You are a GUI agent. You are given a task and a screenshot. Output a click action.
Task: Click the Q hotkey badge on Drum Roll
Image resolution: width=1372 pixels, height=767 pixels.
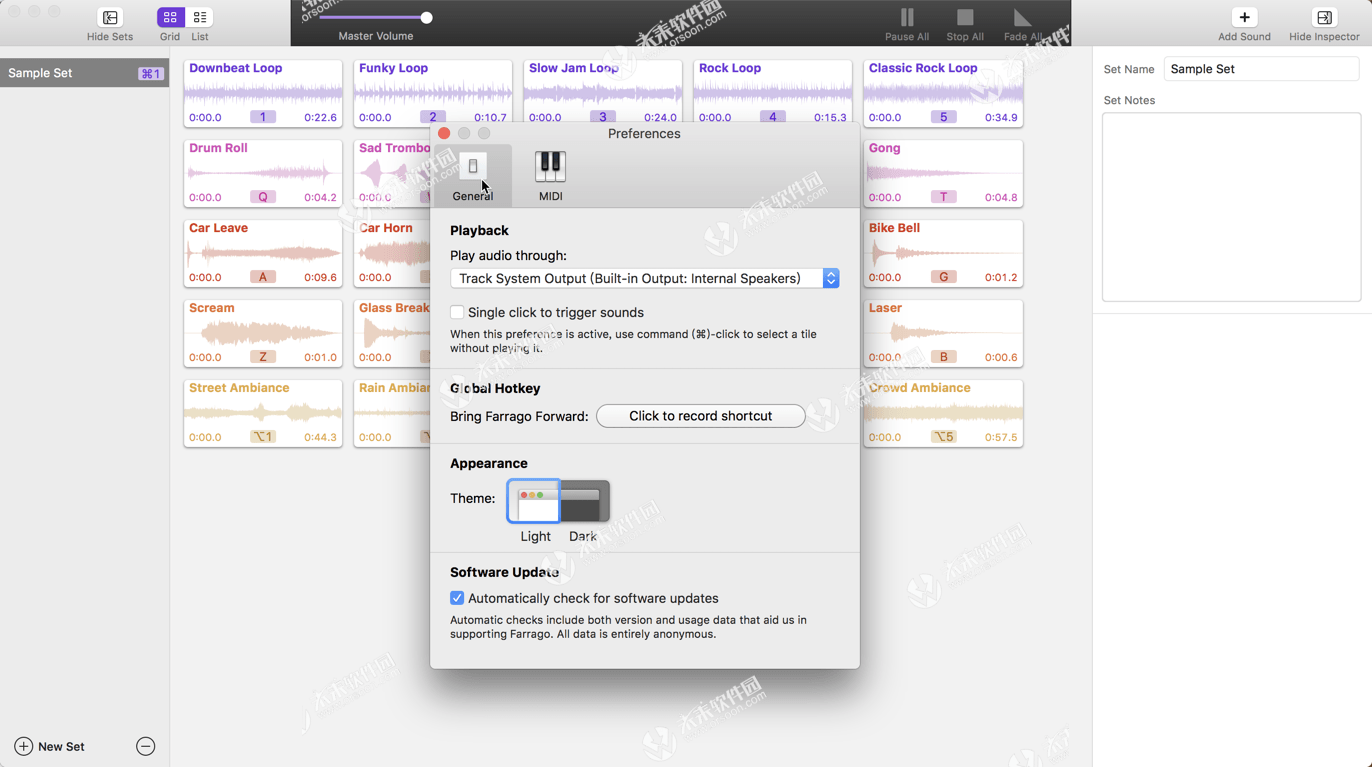coord(263,197)
